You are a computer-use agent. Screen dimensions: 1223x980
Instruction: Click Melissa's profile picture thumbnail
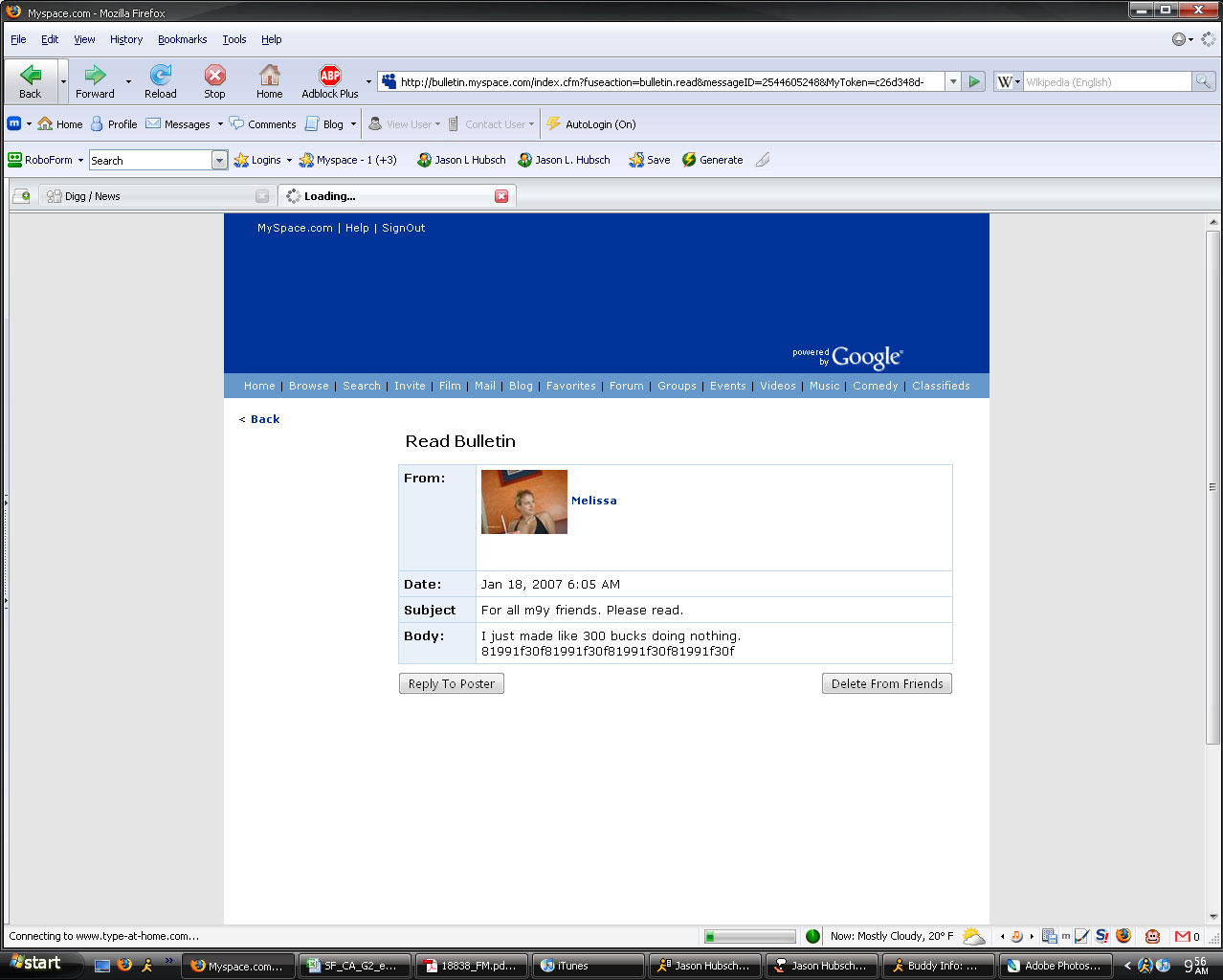pos(523,501)
